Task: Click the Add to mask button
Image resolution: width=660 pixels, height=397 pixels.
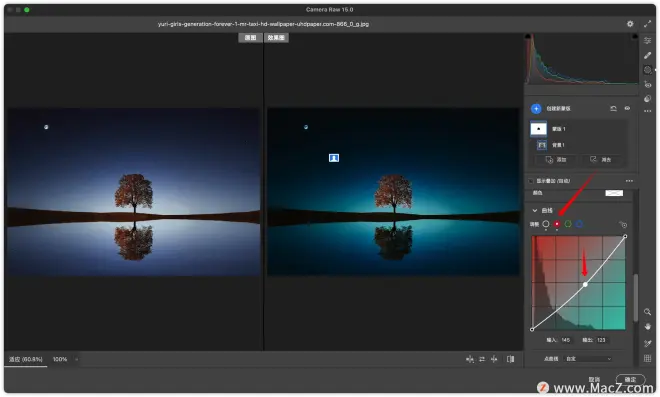Action: pyautogui.click(x=556, y=160)
